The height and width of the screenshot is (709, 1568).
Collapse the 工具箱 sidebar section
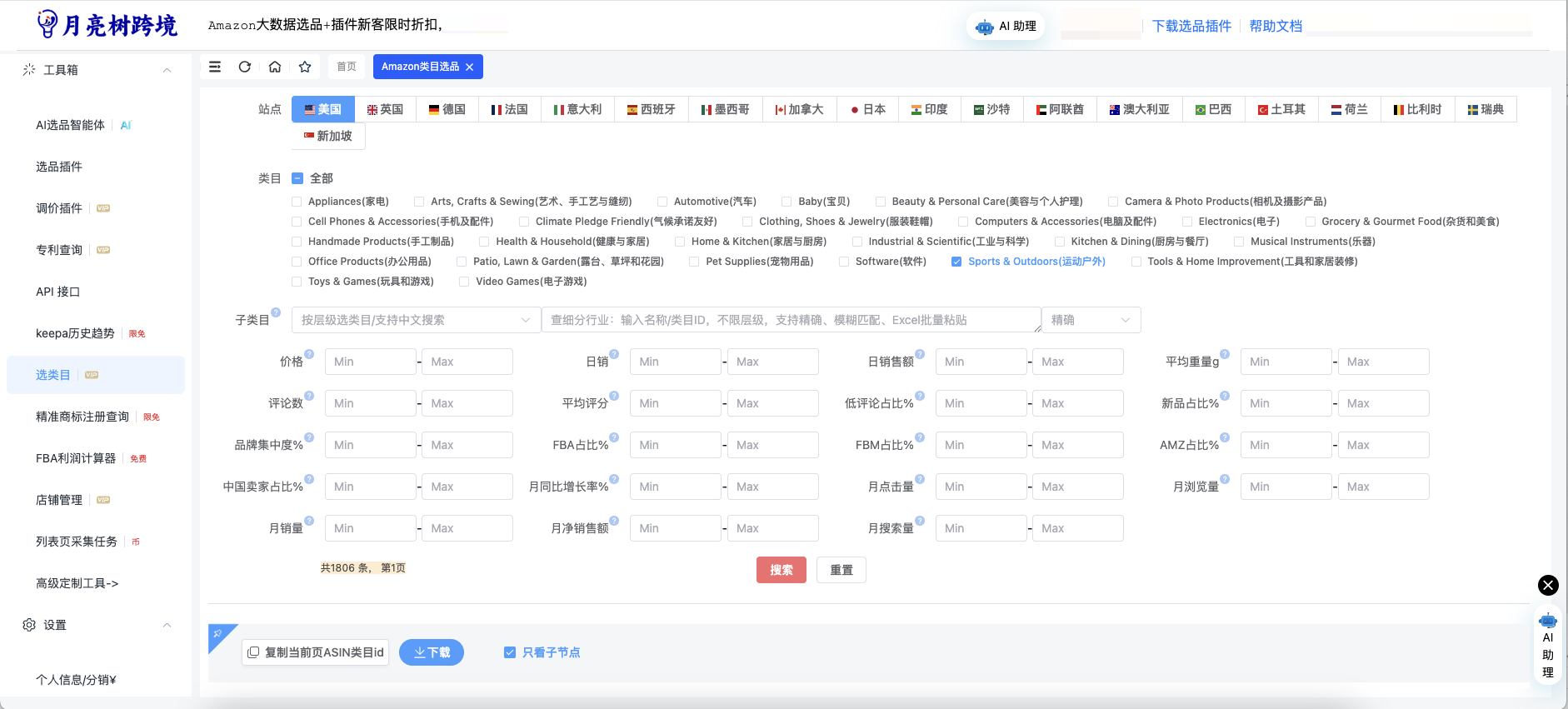point(167,70)
